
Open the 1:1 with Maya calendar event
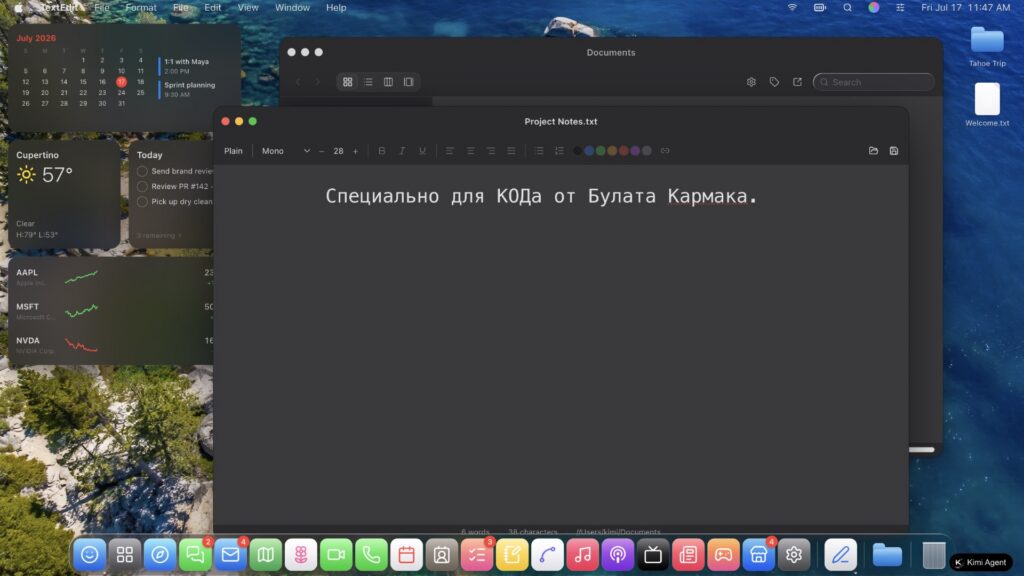click(185, 66)
